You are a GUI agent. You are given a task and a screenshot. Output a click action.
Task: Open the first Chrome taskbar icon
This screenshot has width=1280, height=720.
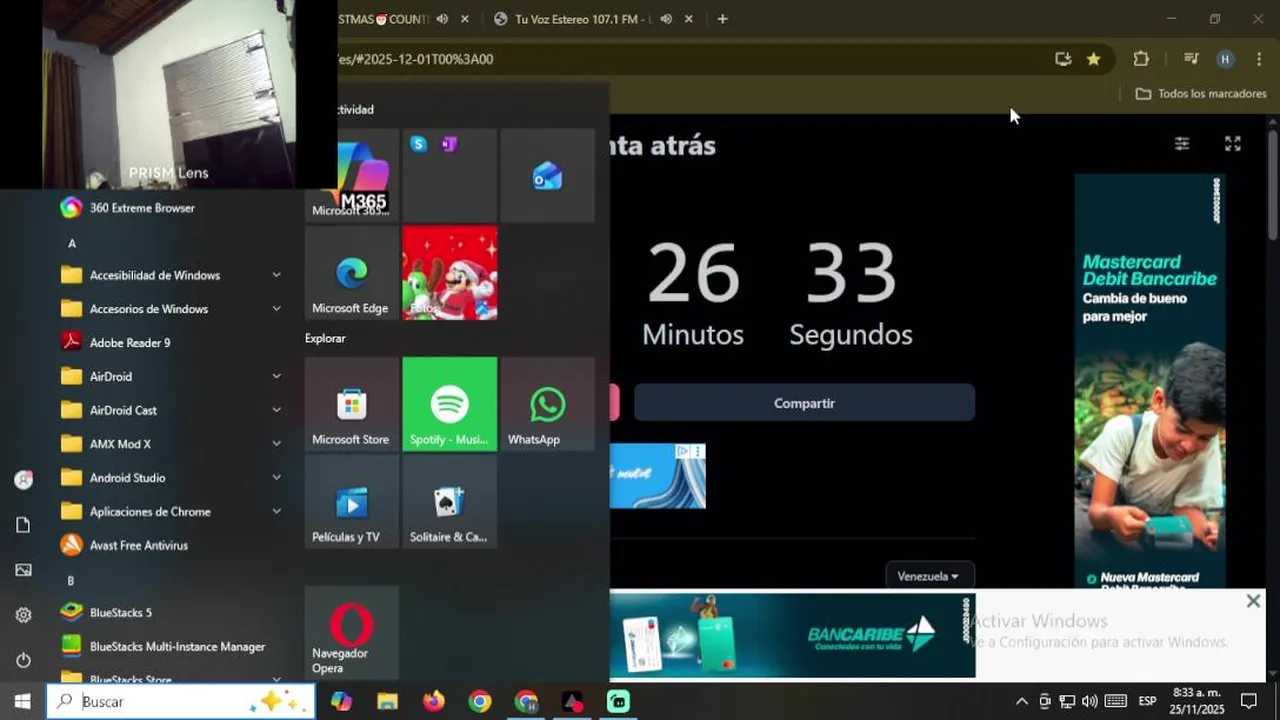coord(480,702)
